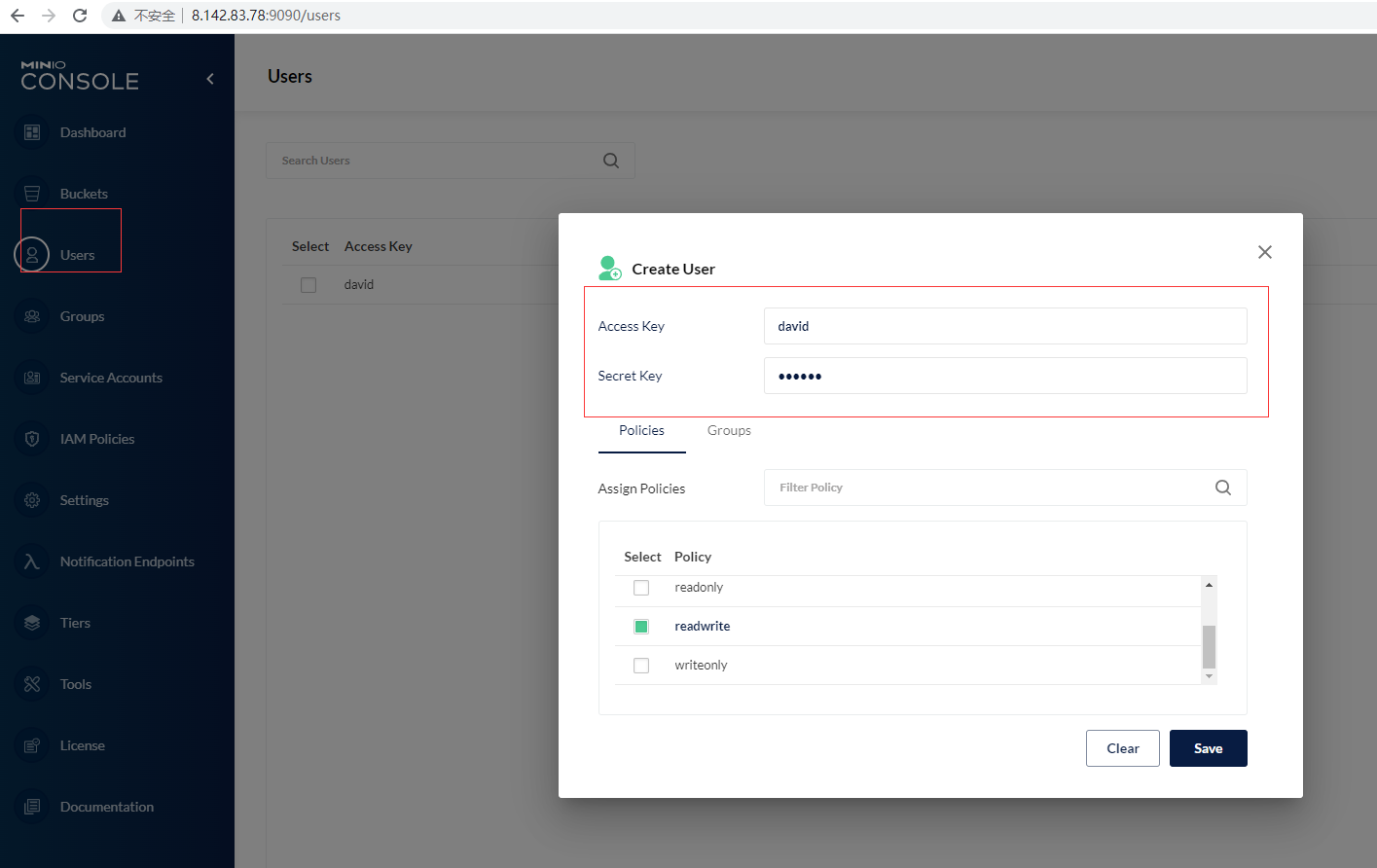Open Dashboard menu item

(x=93, y=132)
